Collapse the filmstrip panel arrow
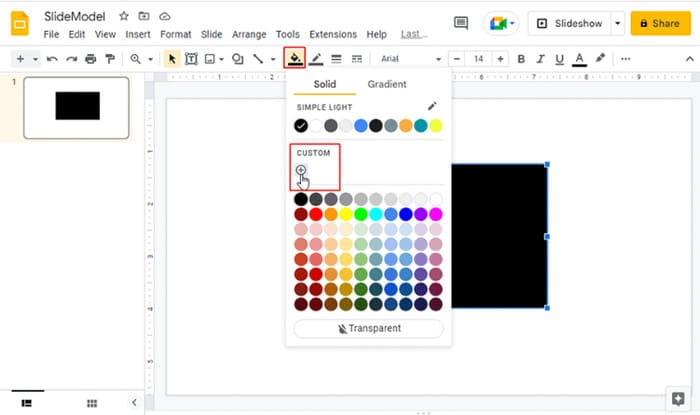The width and height of the screenshot is (700, 415). (134, 403)
